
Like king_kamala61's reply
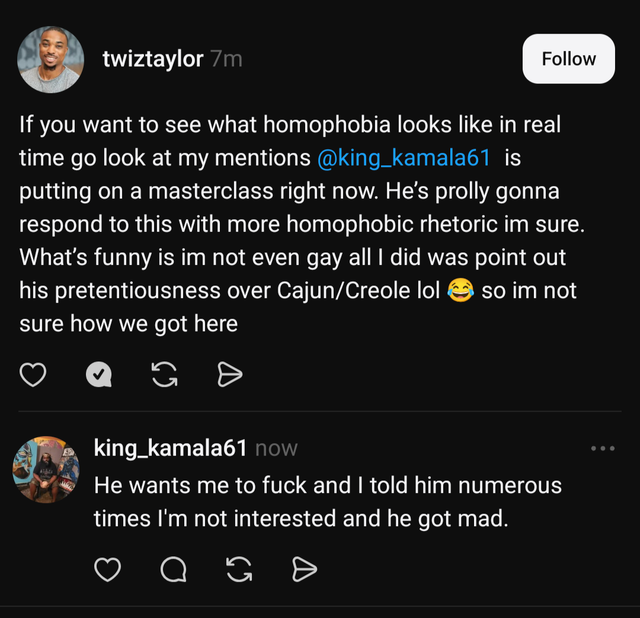[107, 569]
